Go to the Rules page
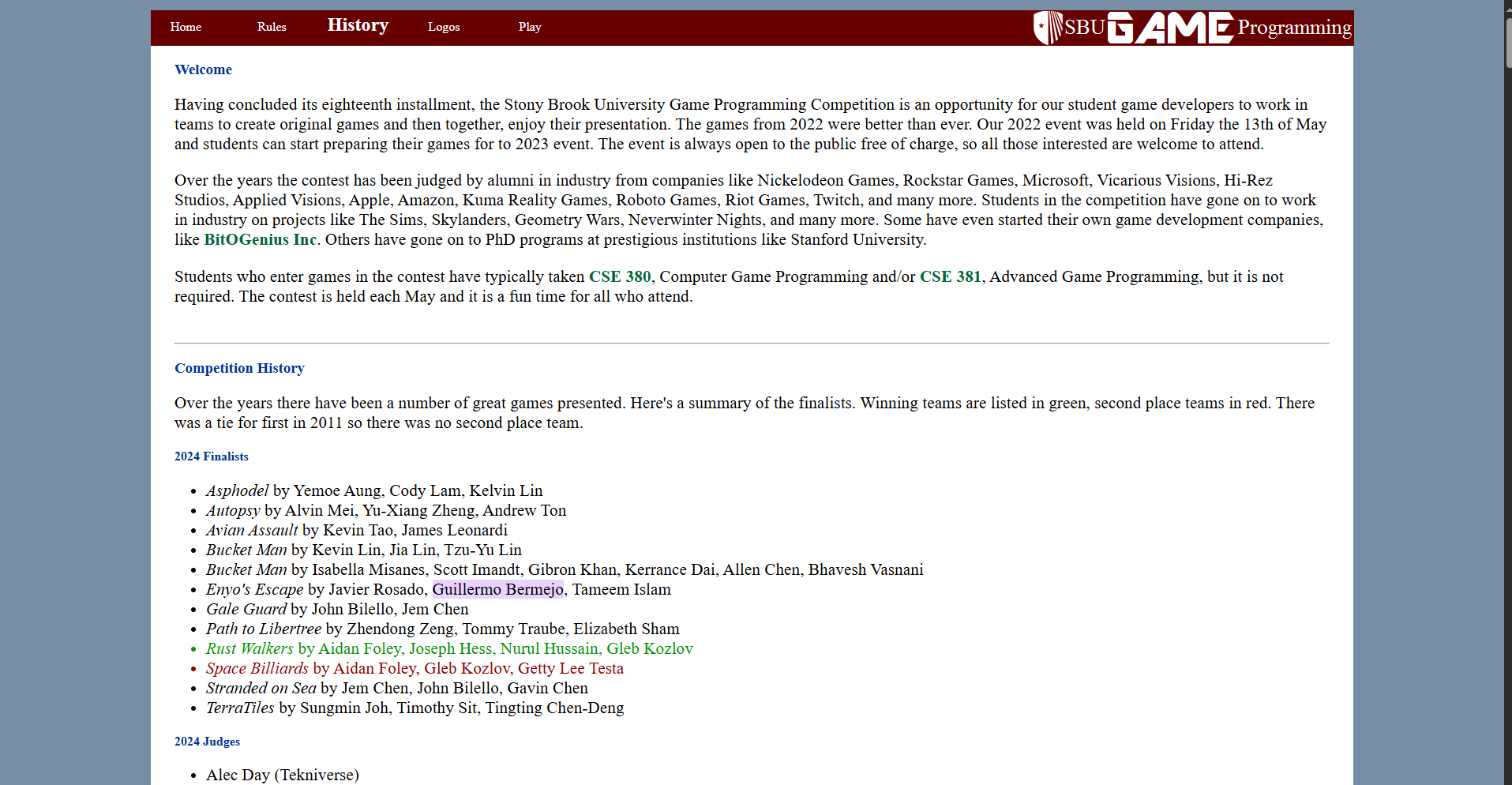The width and height of the screenshot is (1512, 785). pyautogui.click(x=272, y=27)
